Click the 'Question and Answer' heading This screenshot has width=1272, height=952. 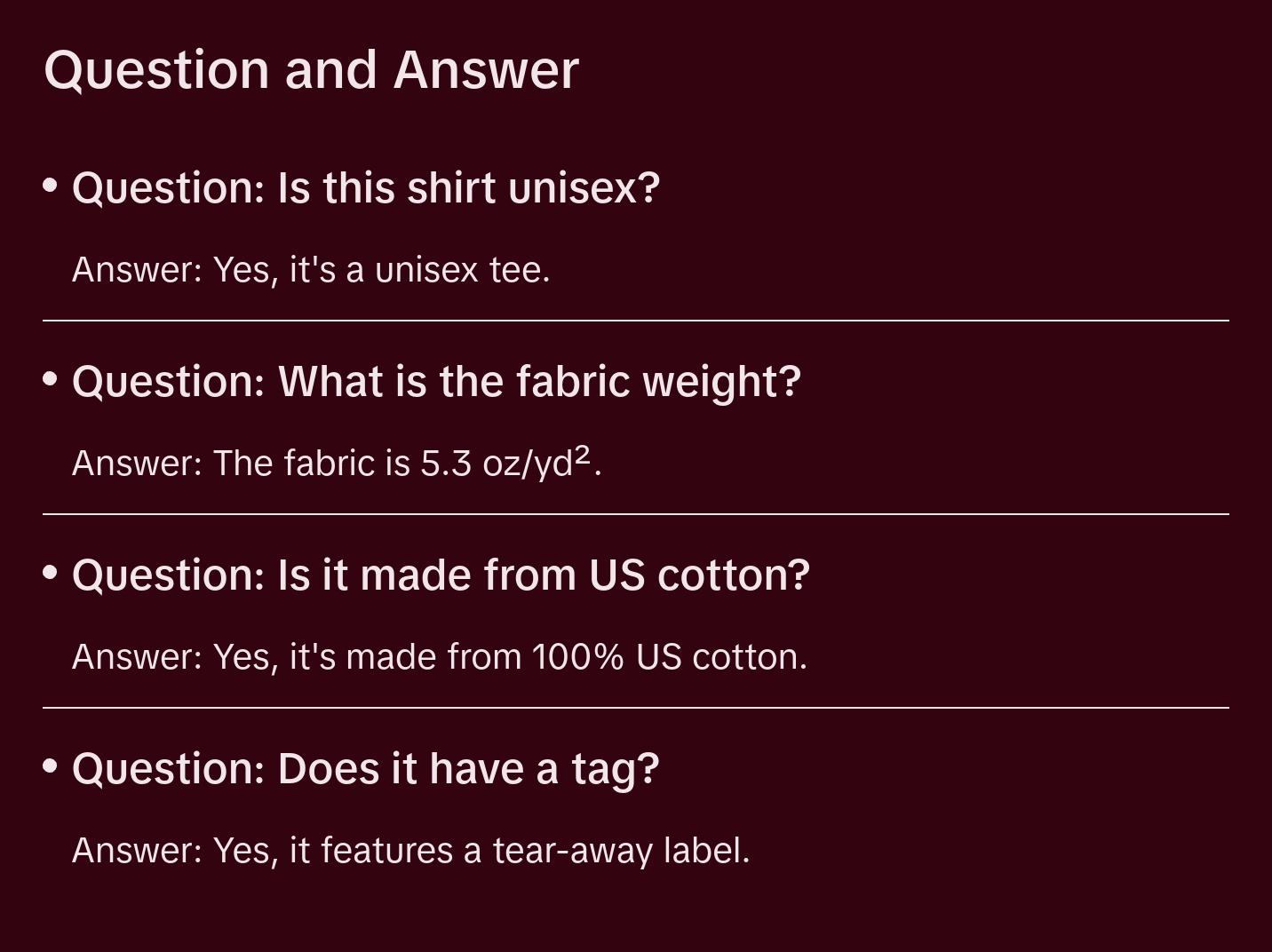[311, 69]
